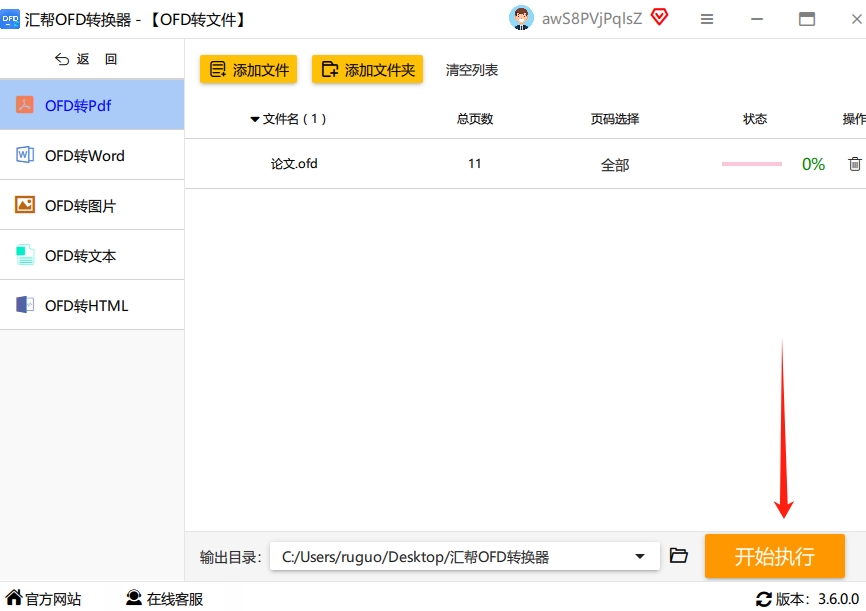Go back with the 返回 button
The width and height of the screenshot is (866, 611).
86,59
